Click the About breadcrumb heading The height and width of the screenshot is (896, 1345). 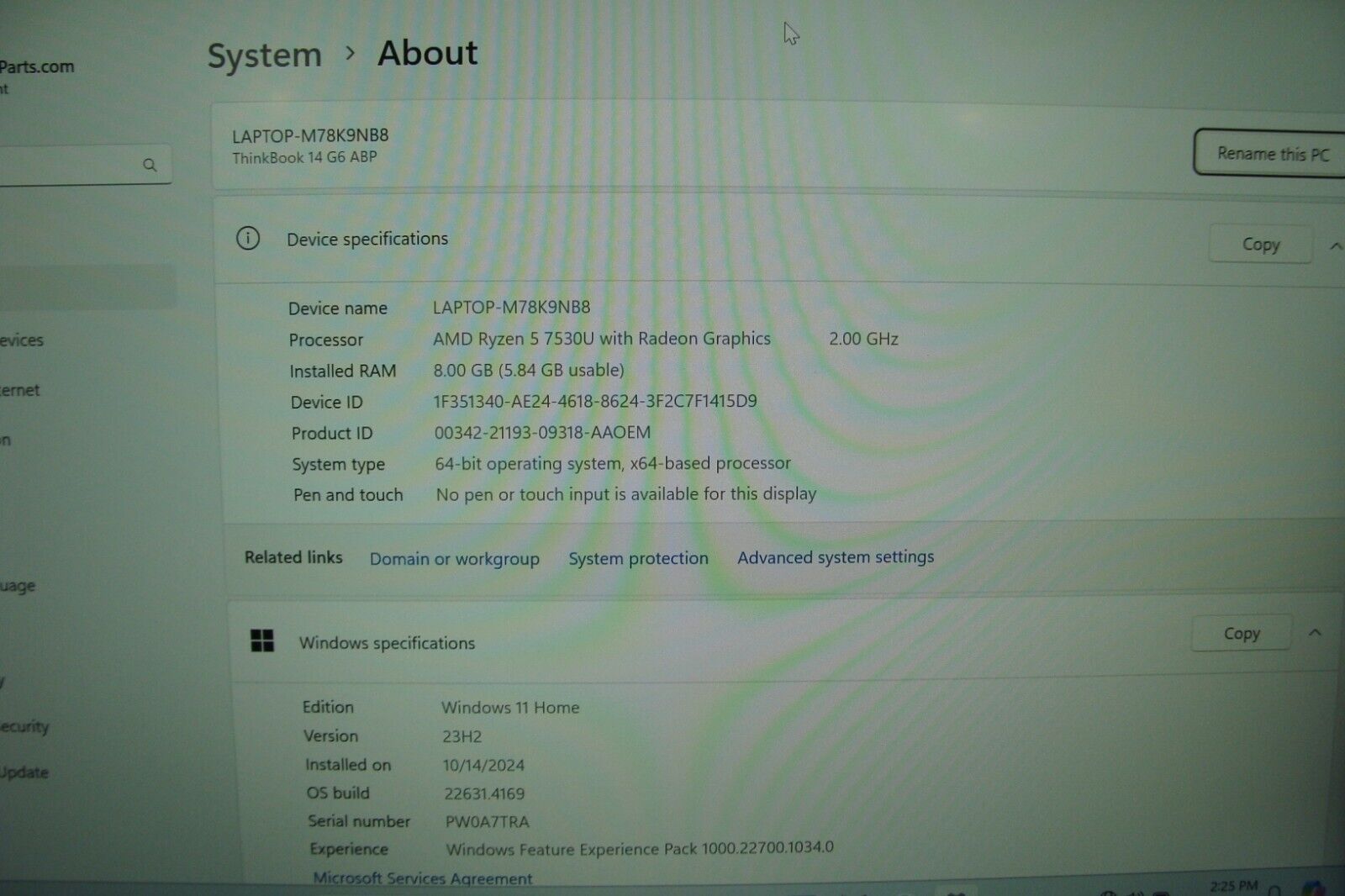(427, 53)
